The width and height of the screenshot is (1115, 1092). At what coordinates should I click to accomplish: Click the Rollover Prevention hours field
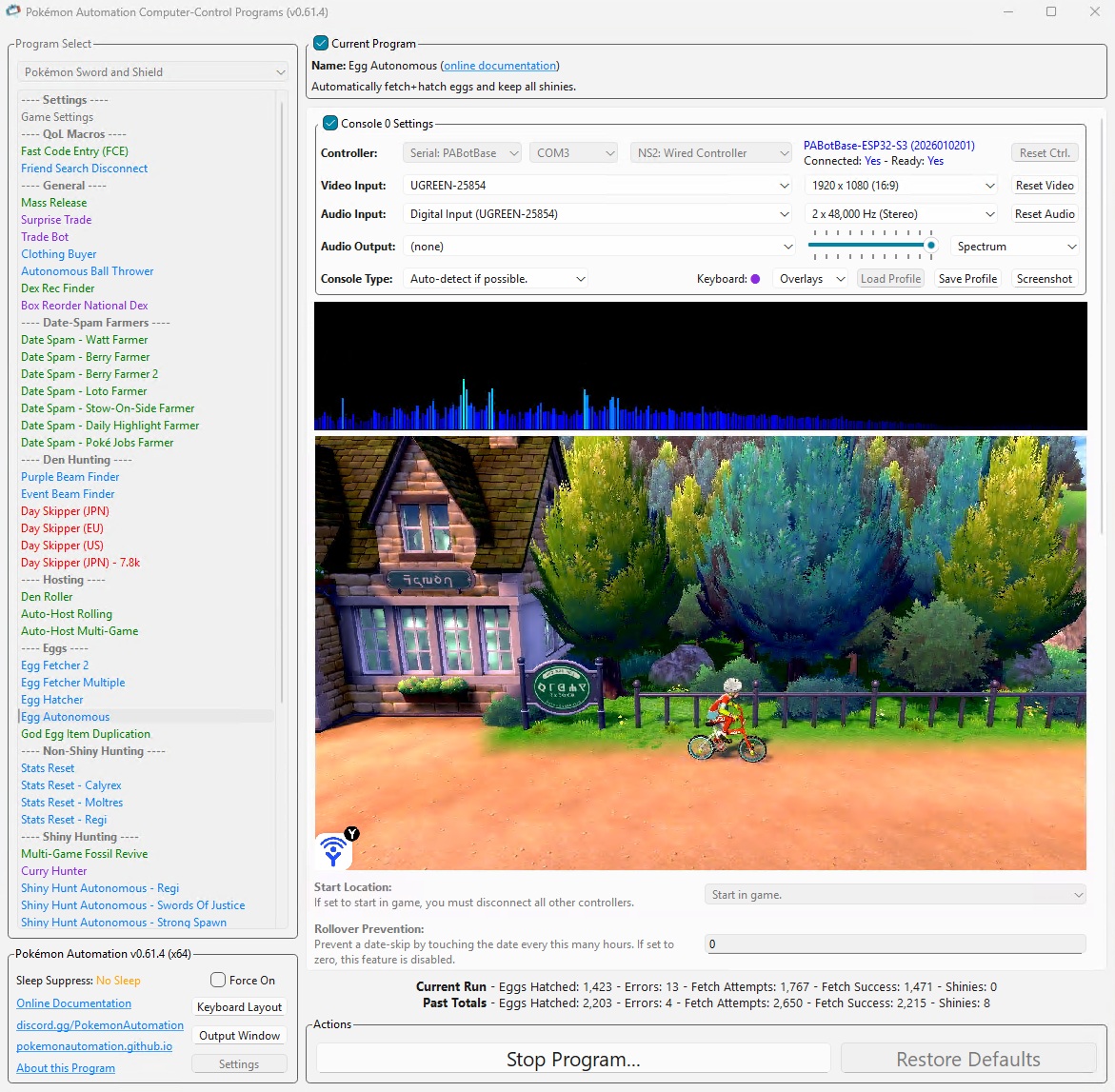pos(893,943)
